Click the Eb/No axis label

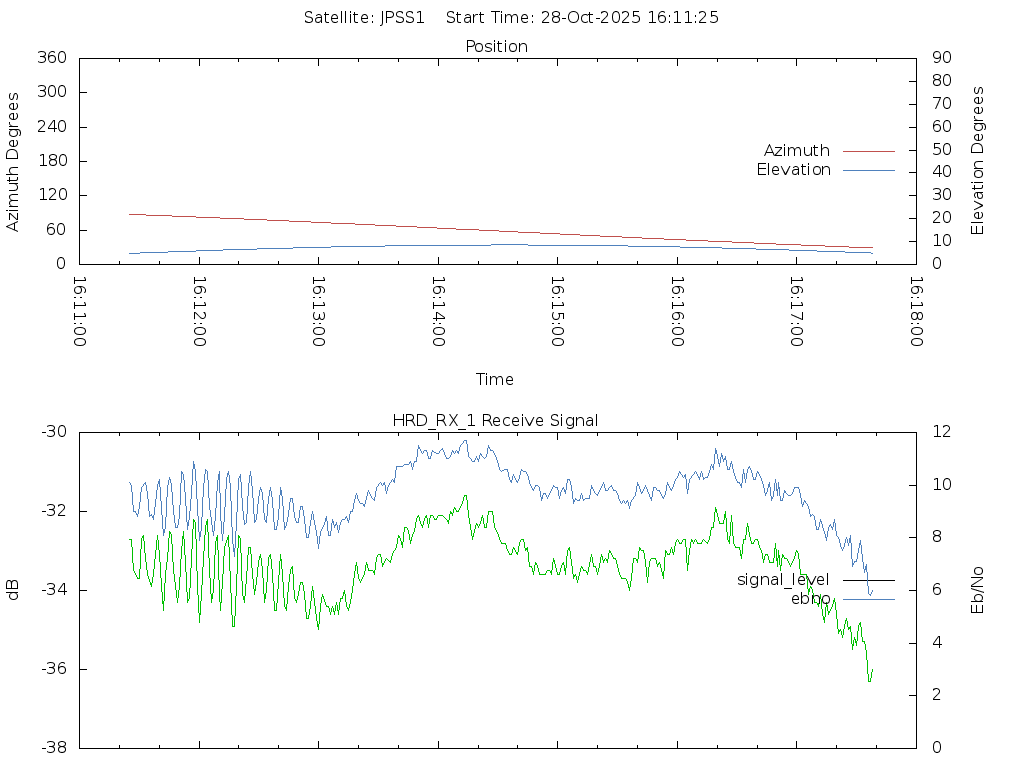[x=978, y=590]
